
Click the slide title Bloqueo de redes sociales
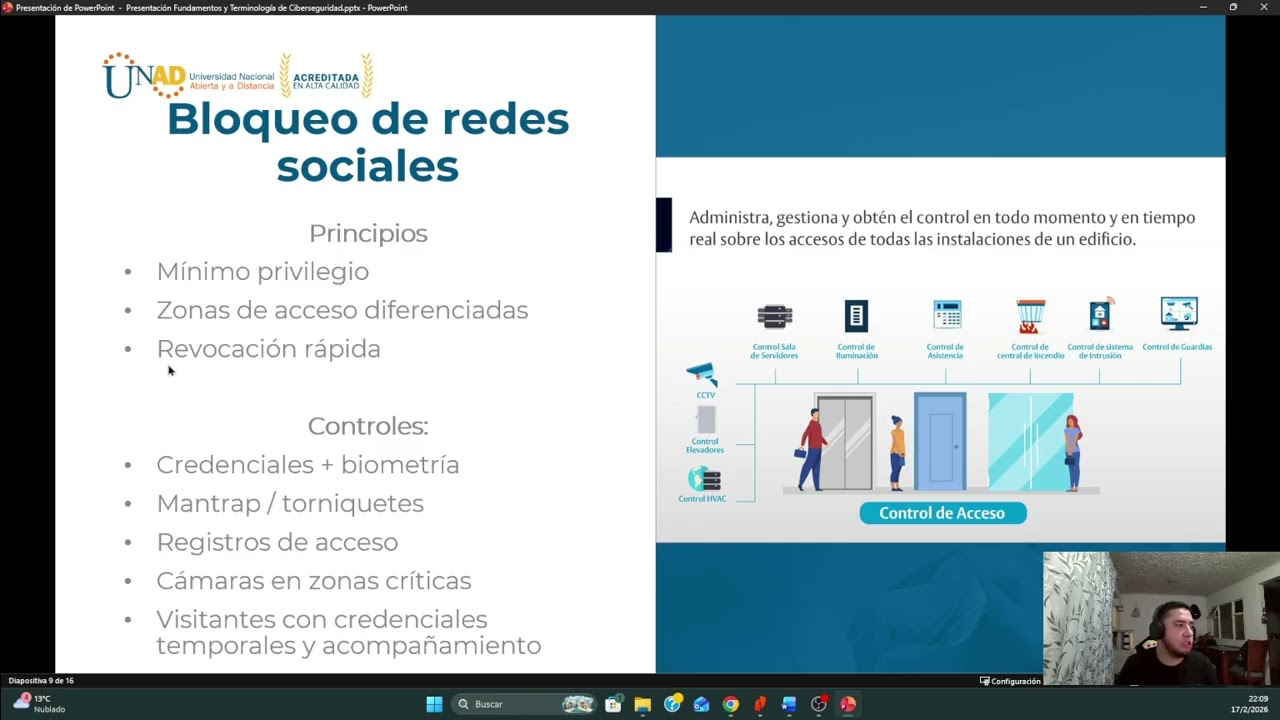click(x=368, y=142)
